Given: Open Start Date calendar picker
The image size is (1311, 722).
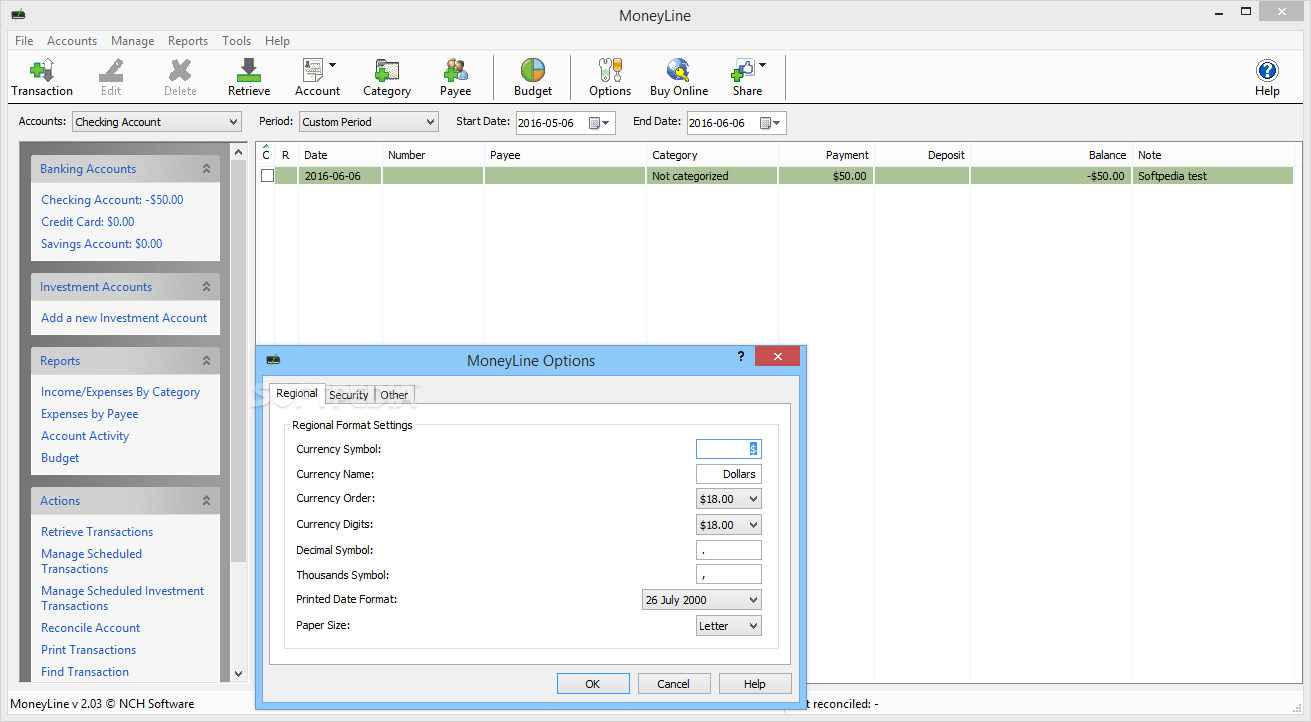Looking at the screenshot, I should [x=599, y=123].
